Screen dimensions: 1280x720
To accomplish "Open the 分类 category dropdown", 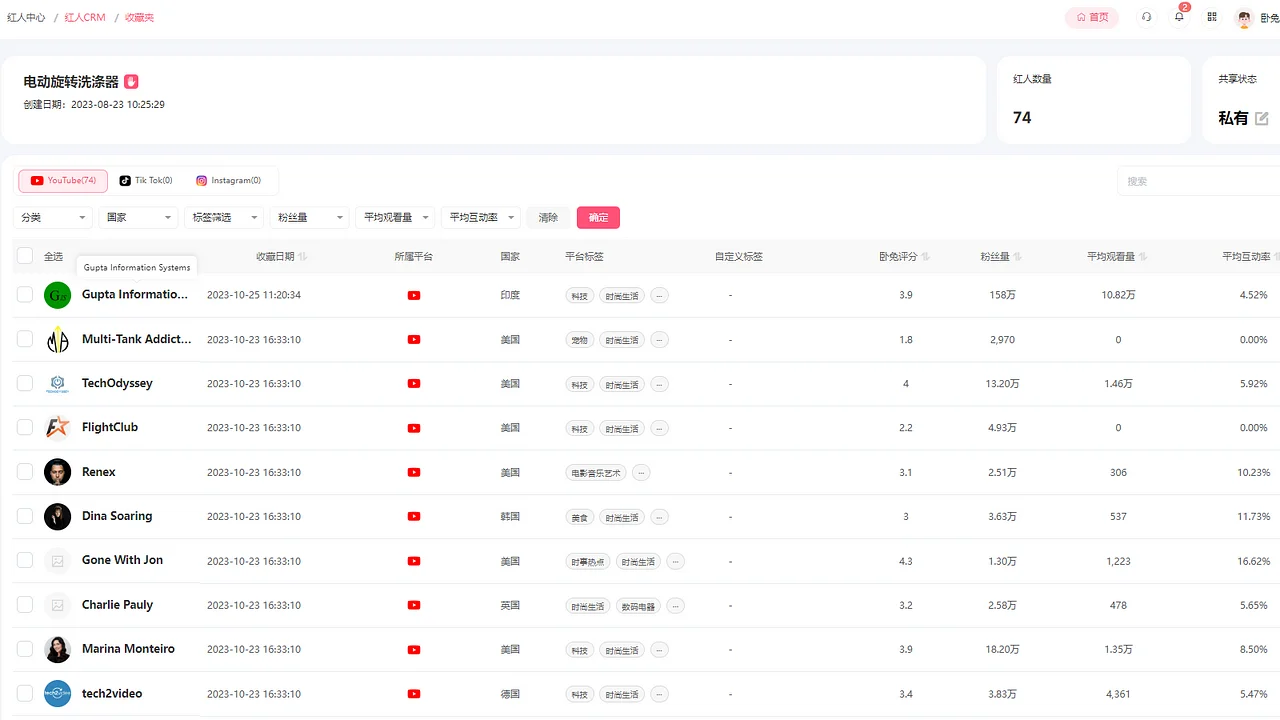I will point(52,216).
